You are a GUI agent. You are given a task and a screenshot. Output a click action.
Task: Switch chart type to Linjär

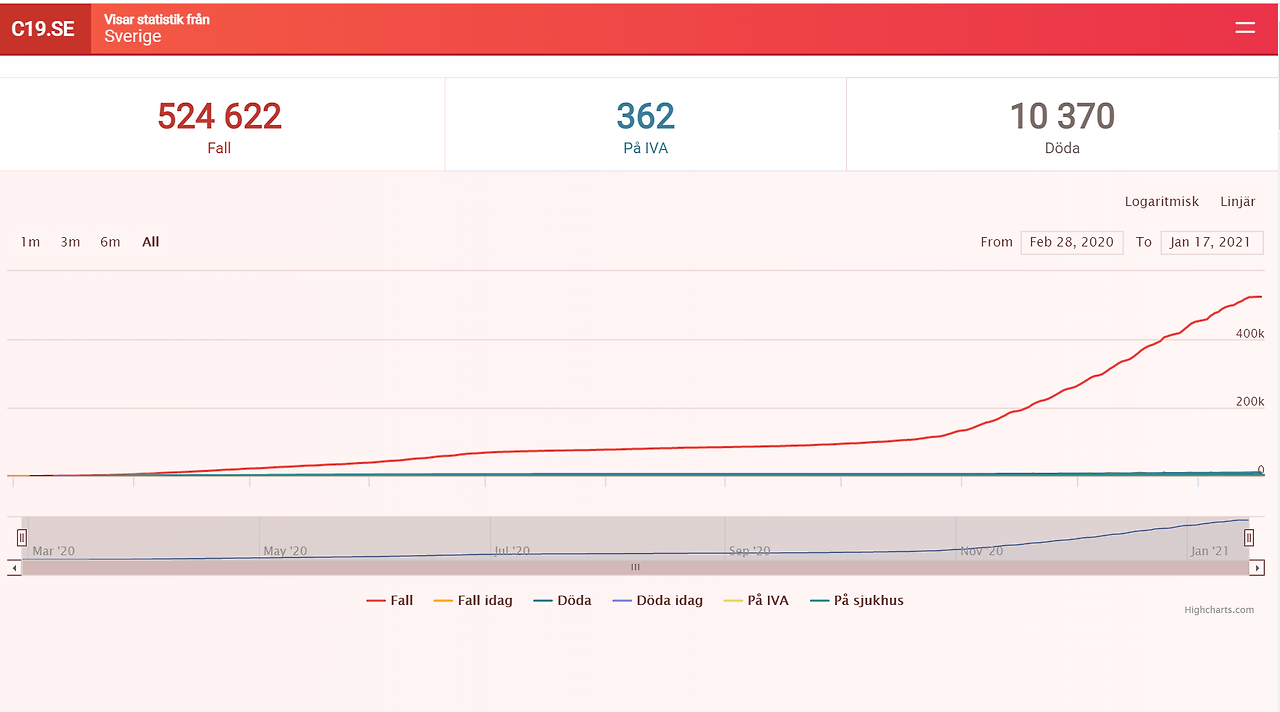click(x=1238, y=201)
